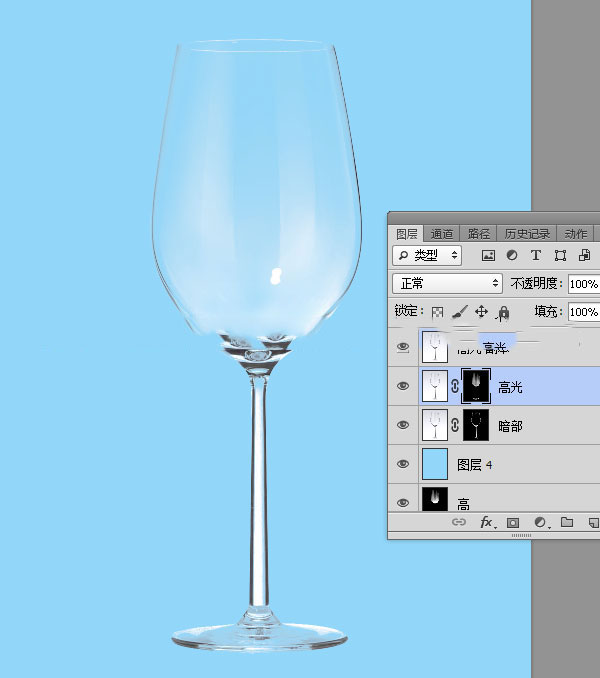
Task: Toggle lock image pixels brush icon
Action: tap(460, 312)
